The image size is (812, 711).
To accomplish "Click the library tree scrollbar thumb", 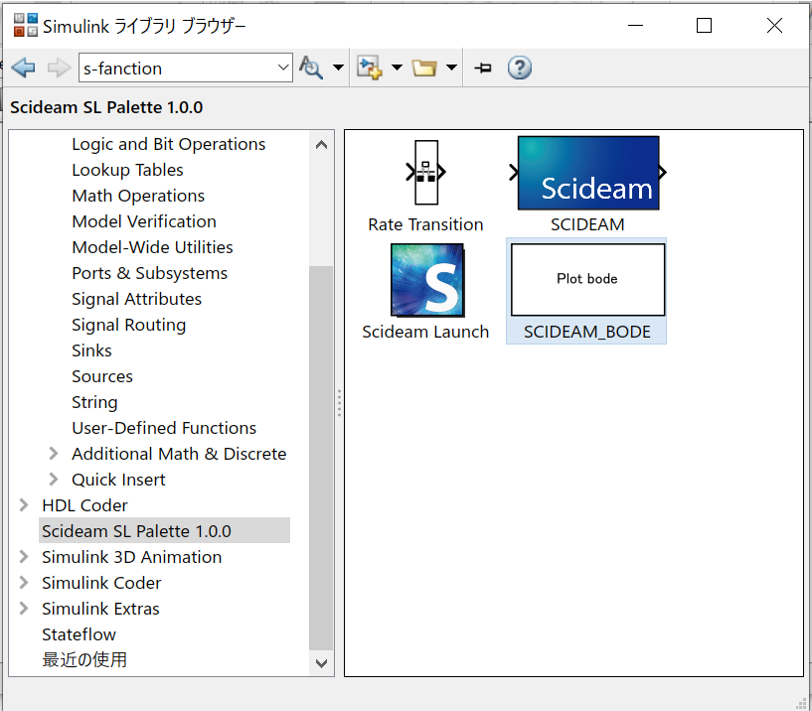I will pyautogui.click(x=321, y=458).
